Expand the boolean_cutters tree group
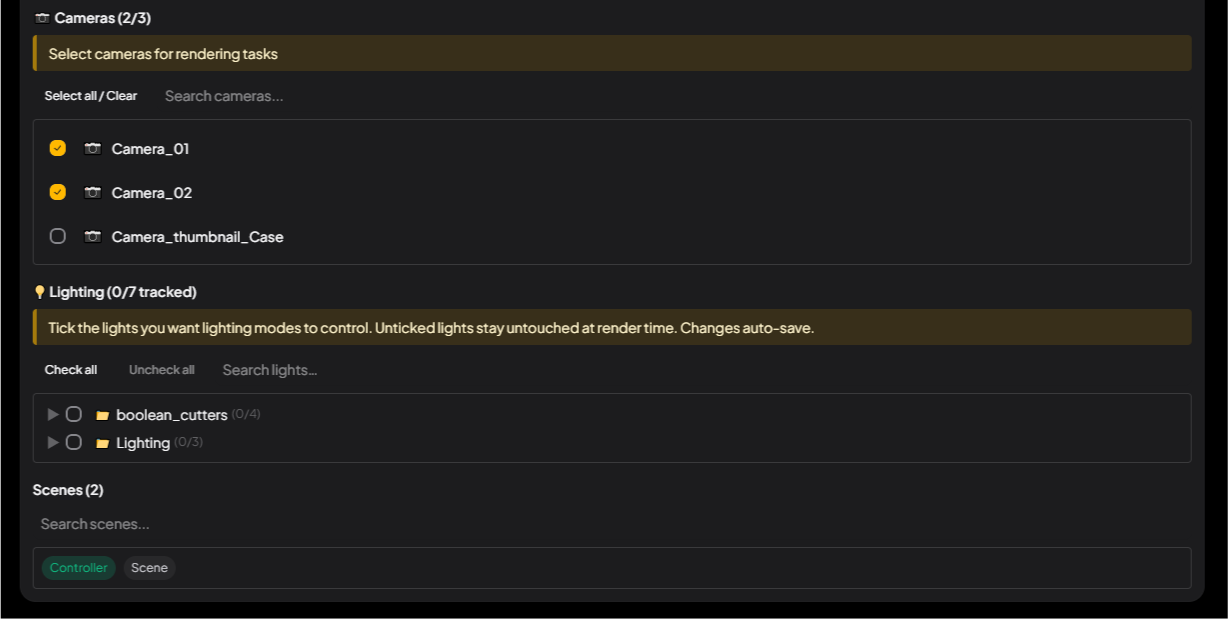Image resolution: width=1228 pixels, height=619 pixels. (x=53, y=414)
